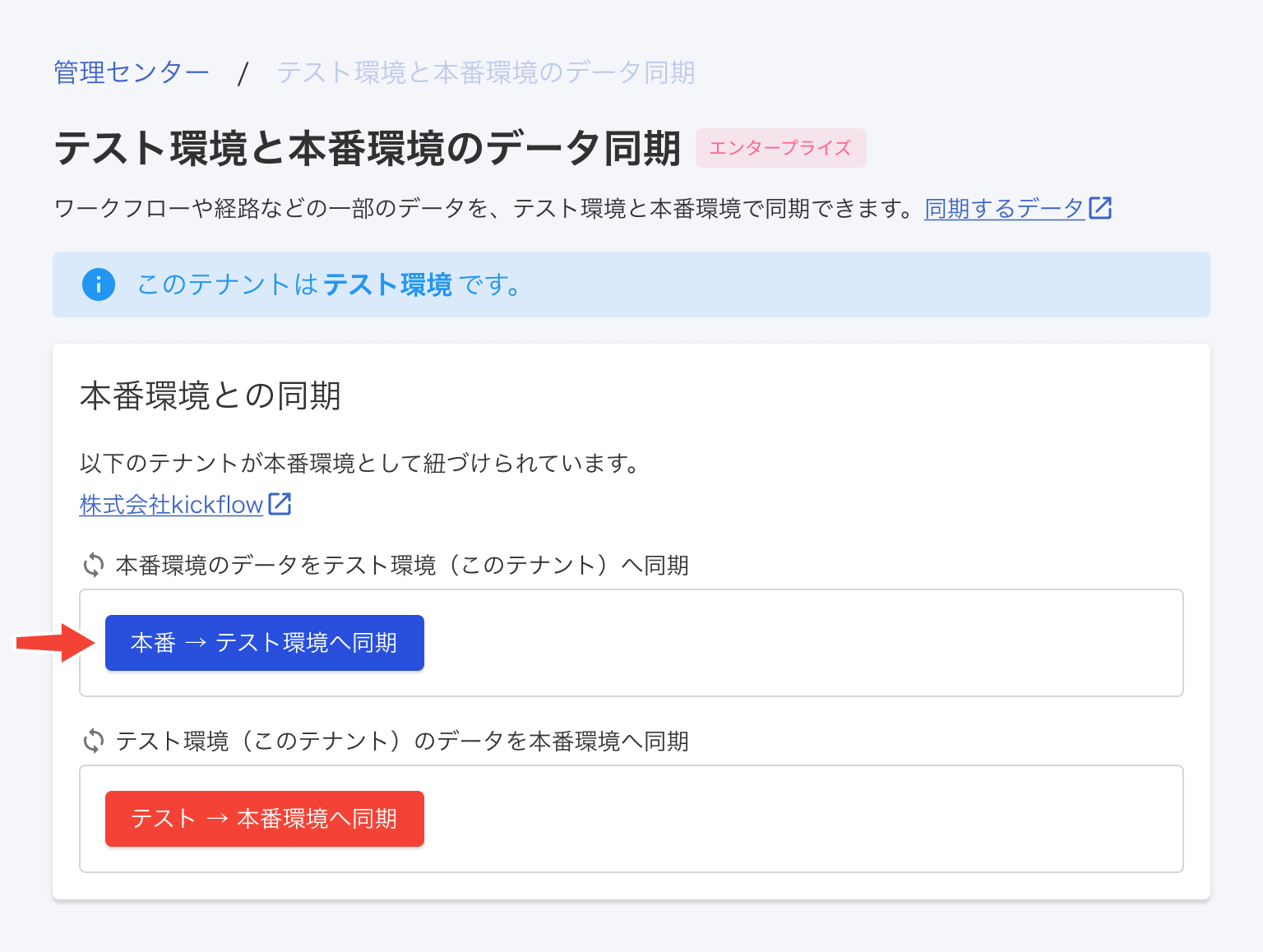Viewport: 1263px width, 952px height.
Task: Click the main page title テスト環境と本番環境のデータ同期
Action: 368,149
